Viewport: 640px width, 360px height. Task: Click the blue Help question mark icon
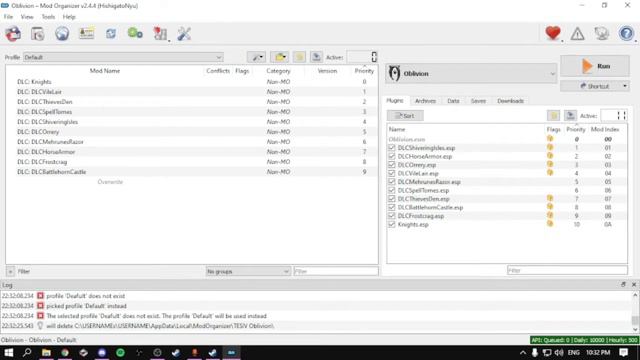626,33
